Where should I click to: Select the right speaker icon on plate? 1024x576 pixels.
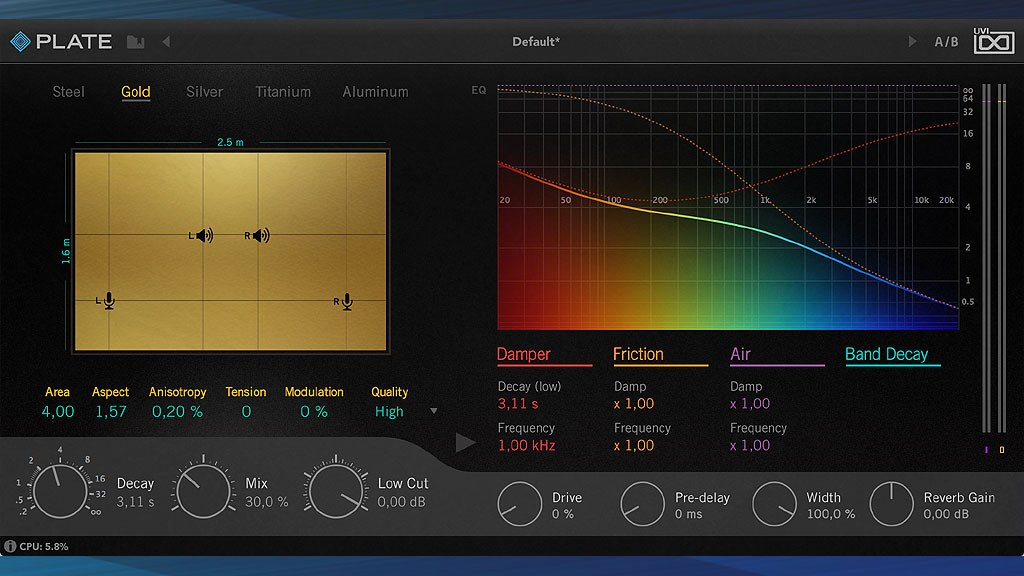point(259,236)
